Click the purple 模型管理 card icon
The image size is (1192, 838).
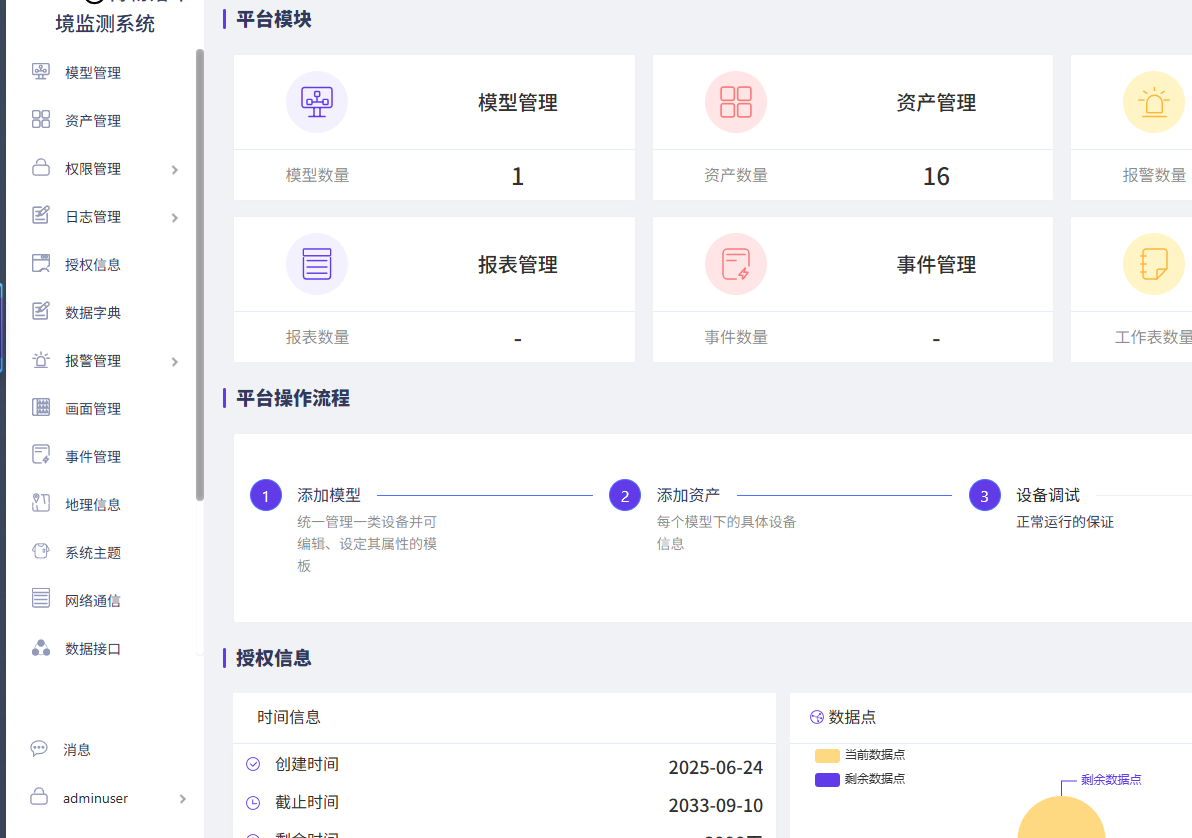coord(317,102)
